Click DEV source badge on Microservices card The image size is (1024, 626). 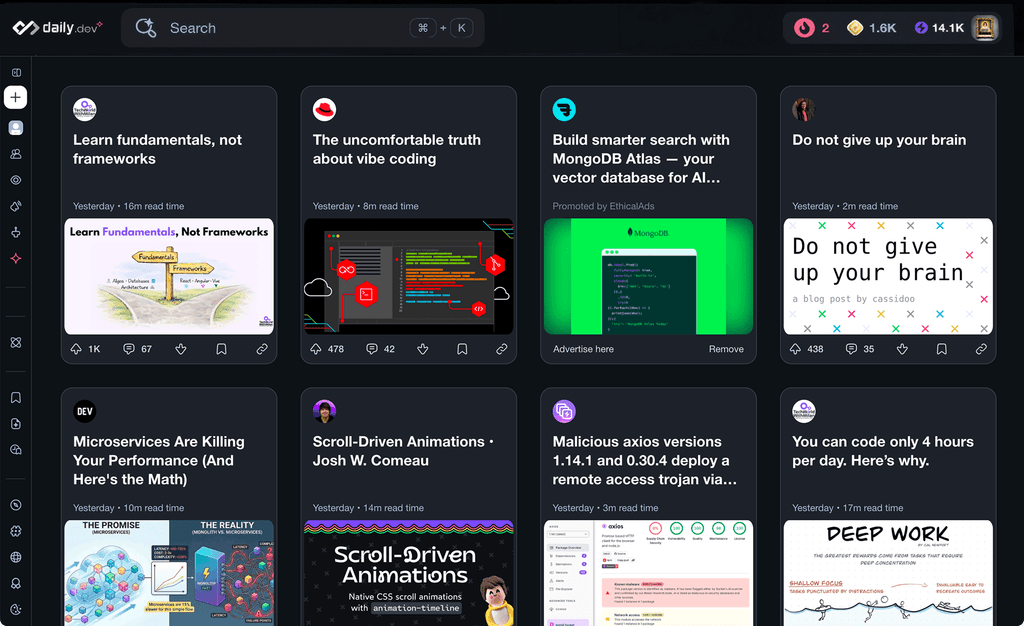pyautogui.click(x=85, y=411)
